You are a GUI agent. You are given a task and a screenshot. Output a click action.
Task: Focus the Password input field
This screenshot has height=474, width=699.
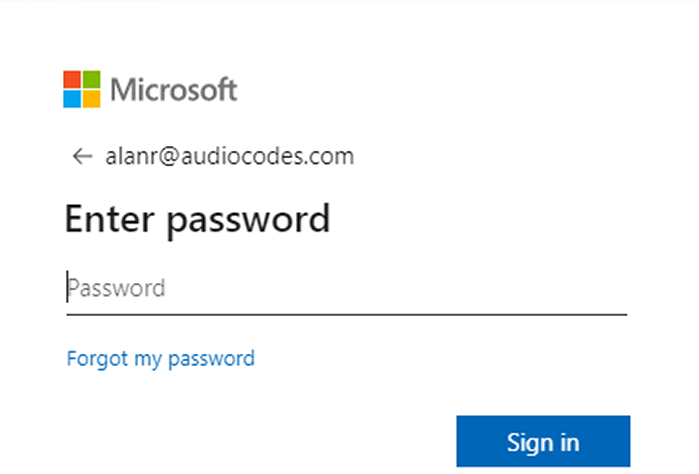pyautogui.click(x=345, y=288)
